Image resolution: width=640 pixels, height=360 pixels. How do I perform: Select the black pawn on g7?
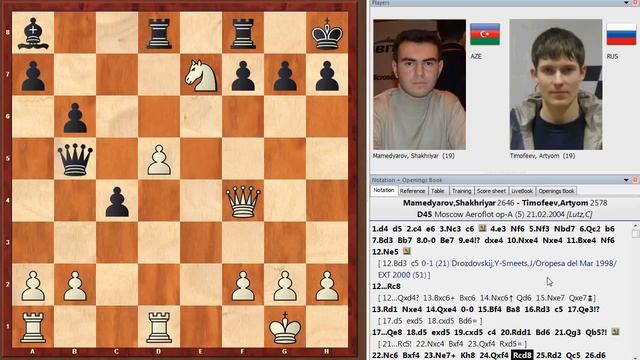pyautogui.click(x=285, y=76)
